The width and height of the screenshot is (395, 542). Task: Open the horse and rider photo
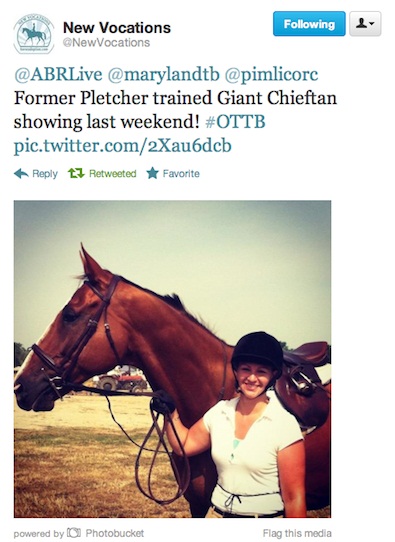click(172, 359)
